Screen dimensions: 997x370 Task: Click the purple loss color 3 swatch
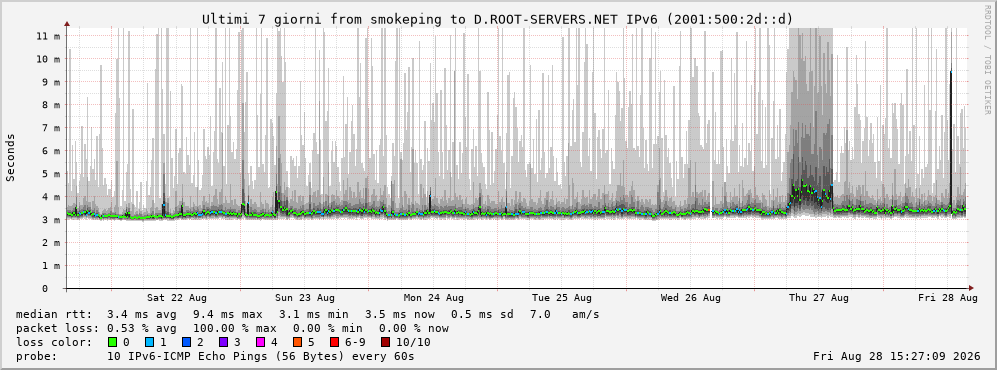(x=223, y=342)
